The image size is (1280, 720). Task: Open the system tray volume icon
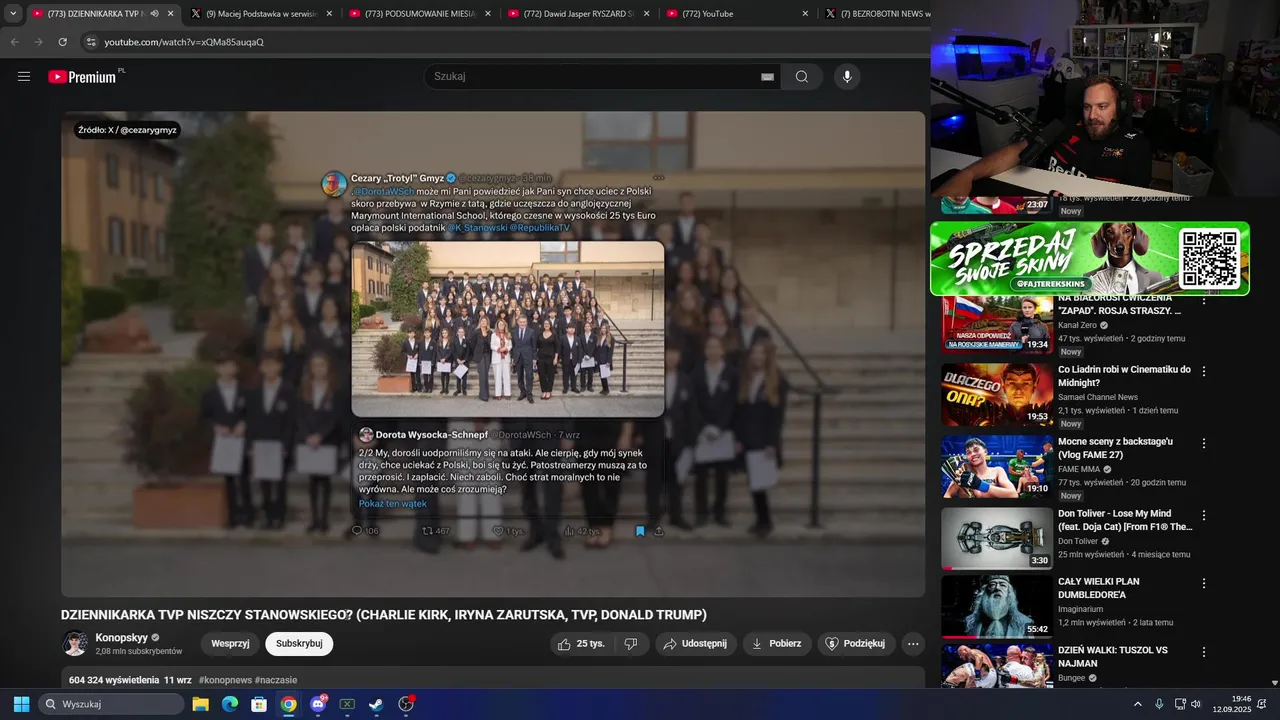pyautogui.click(x=1197, y=704)
